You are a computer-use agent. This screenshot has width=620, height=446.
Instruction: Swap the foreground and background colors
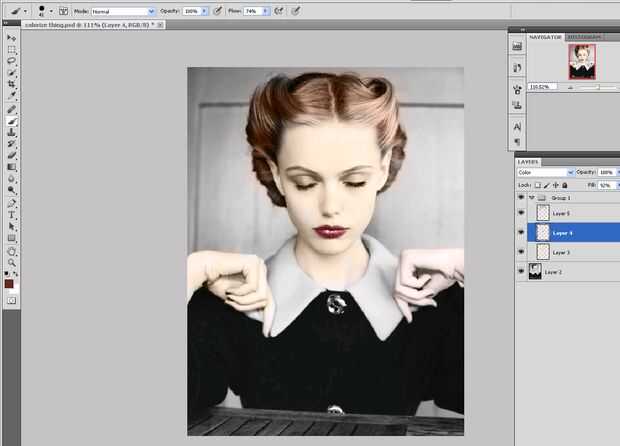(16, 274)
